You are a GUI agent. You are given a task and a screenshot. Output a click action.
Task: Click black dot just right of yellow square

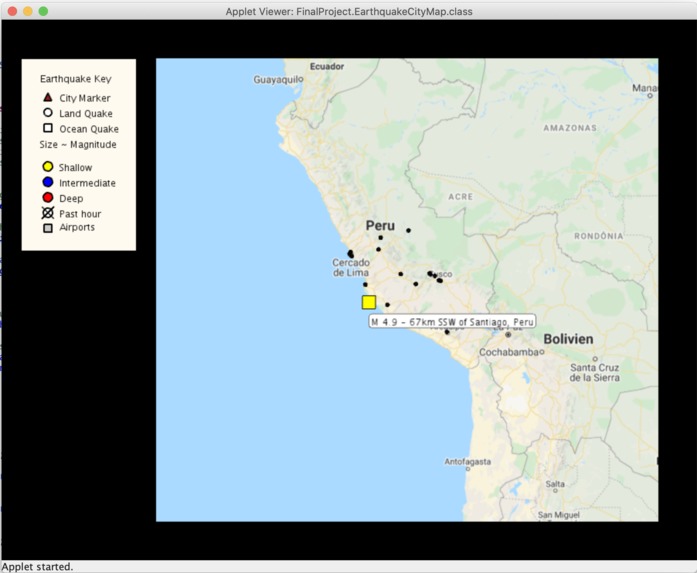387,305
